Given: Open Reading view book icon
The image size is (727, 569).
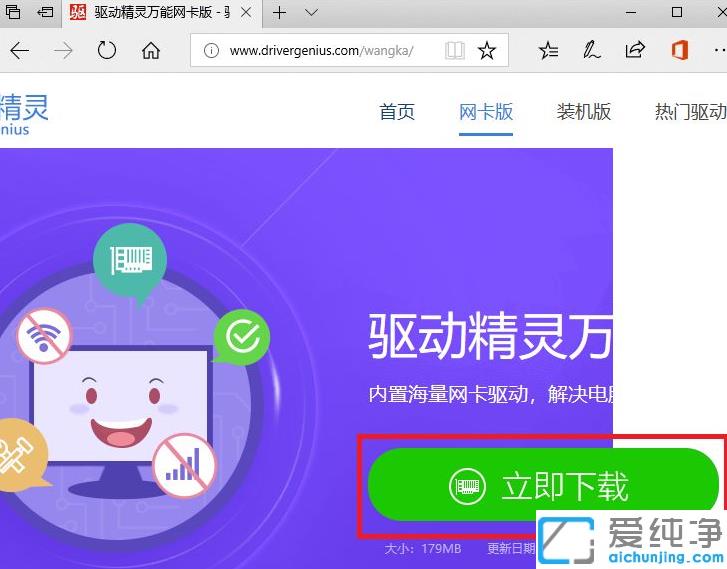Looking at the screenshot, I should (454, 50).
